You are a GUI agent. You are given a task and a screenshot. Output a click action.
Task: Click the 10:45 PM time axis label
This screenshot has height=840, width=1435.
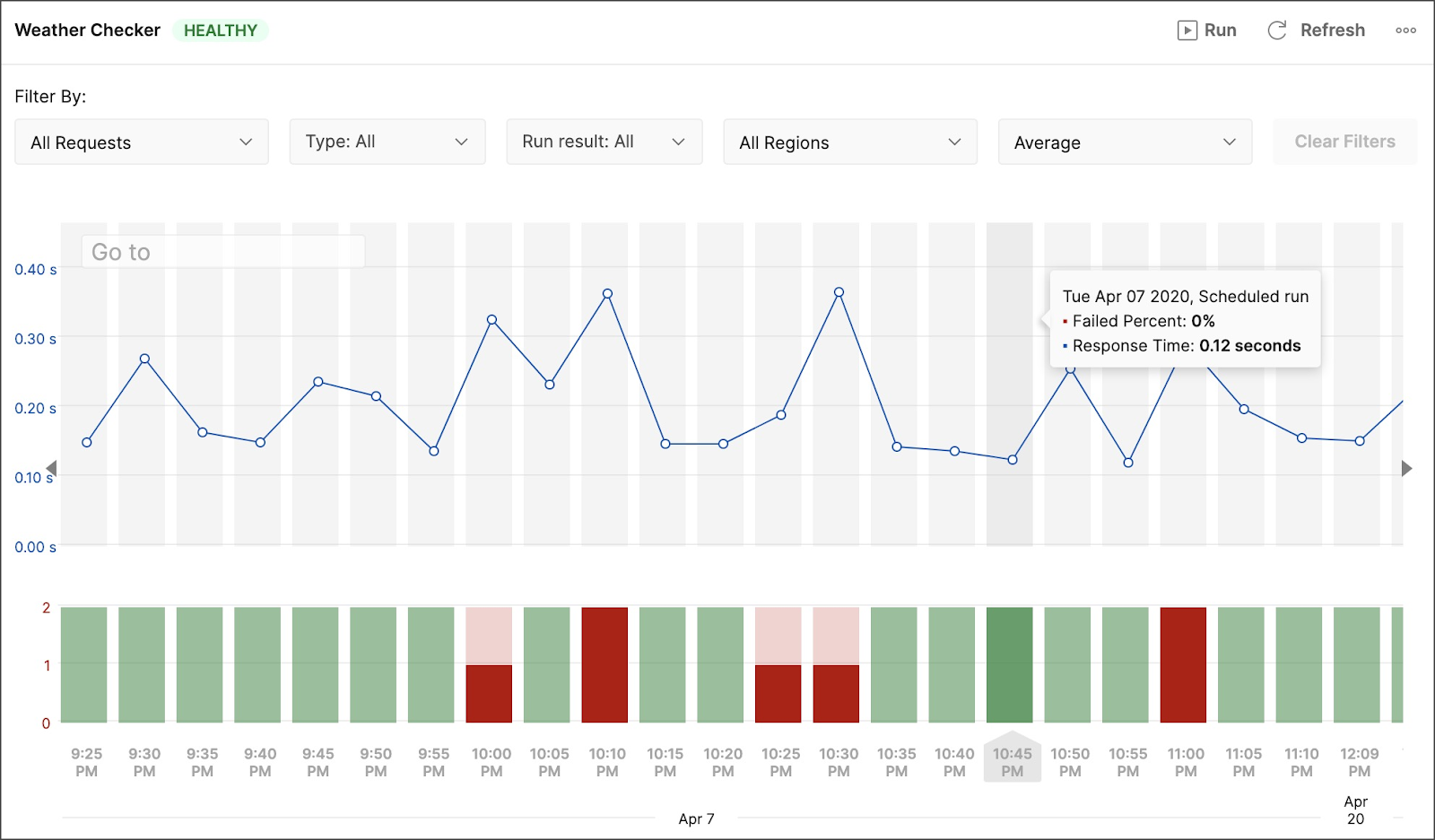tap(1013, 762)
